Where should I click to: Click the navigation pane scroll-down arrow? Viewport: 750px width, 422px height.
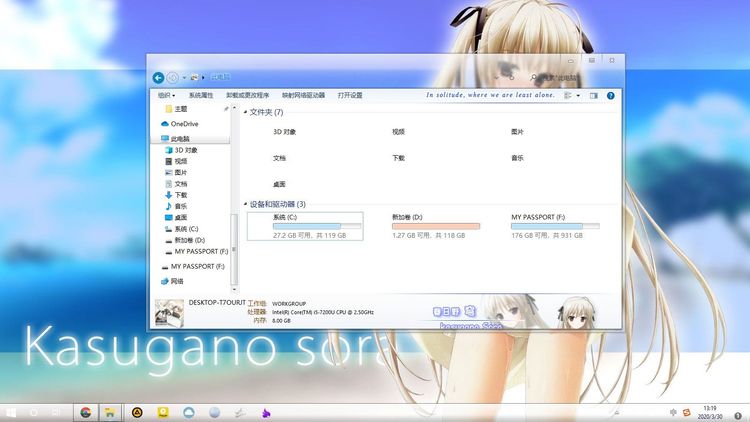[x=234, y=289]
